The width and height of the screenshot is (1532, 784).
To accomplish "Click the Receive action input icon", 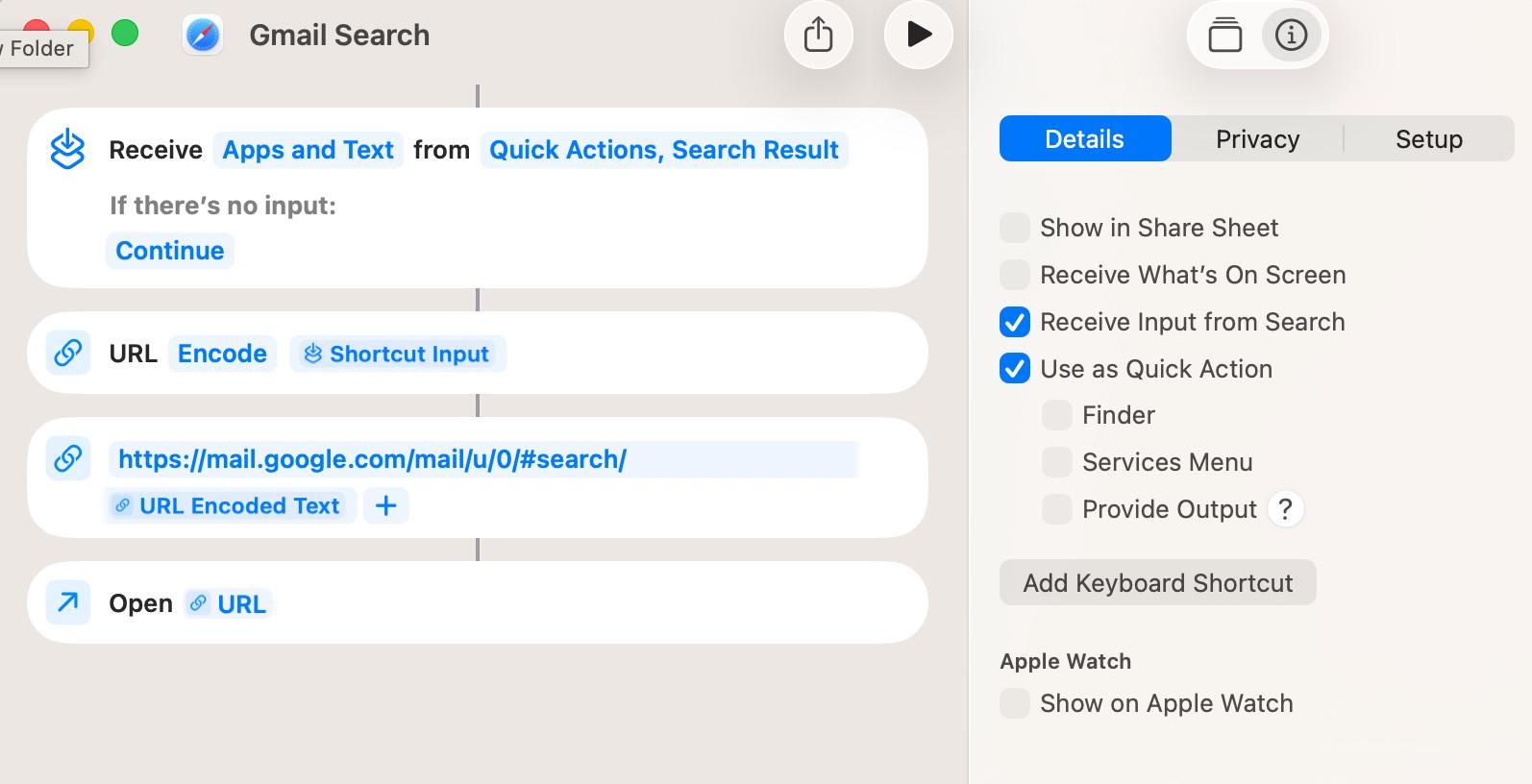I will pos(67,150).
